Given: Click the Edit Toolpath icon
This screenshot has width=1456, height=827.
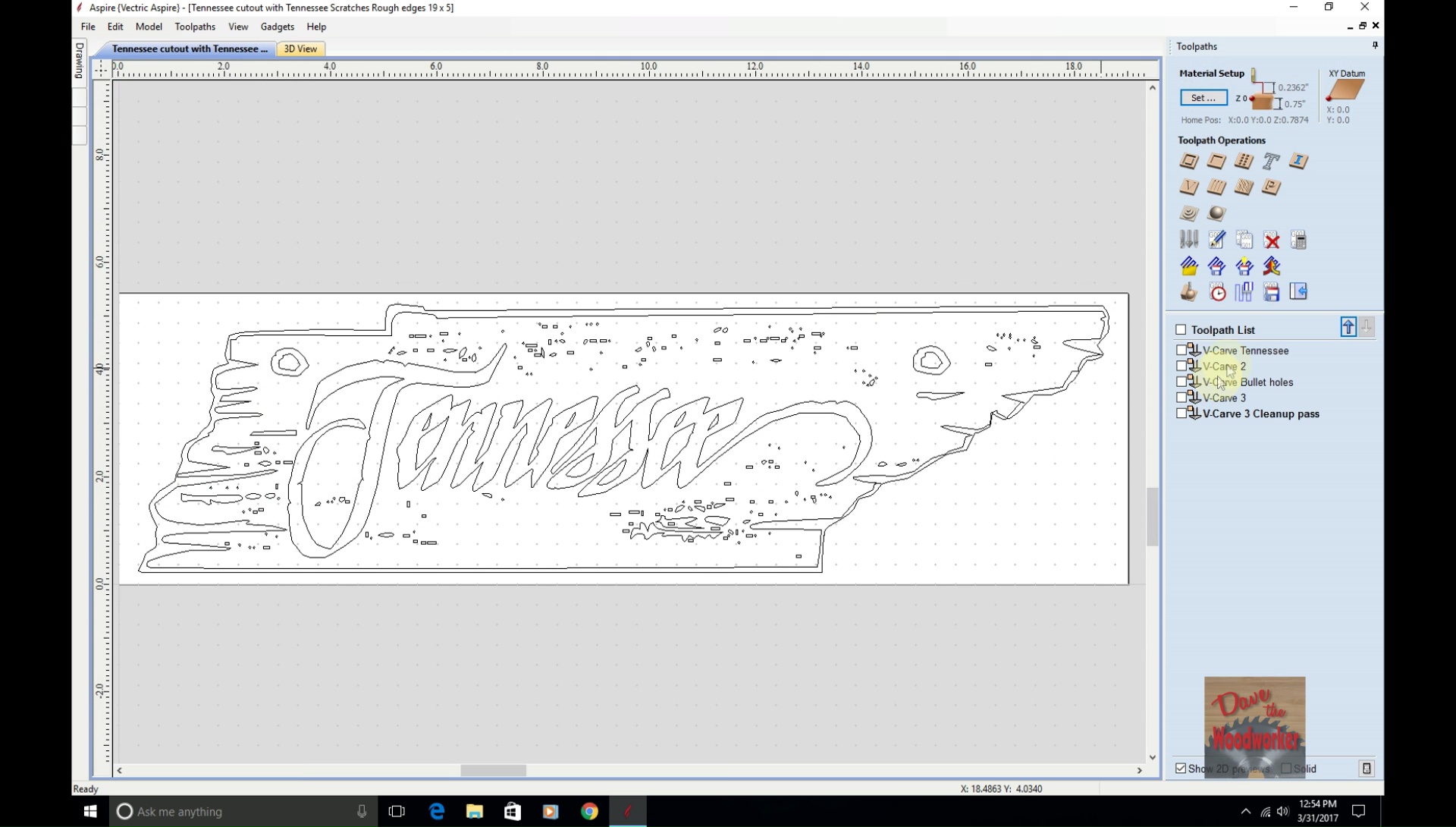Looking at the screenshot, I should click(1216, 240).
